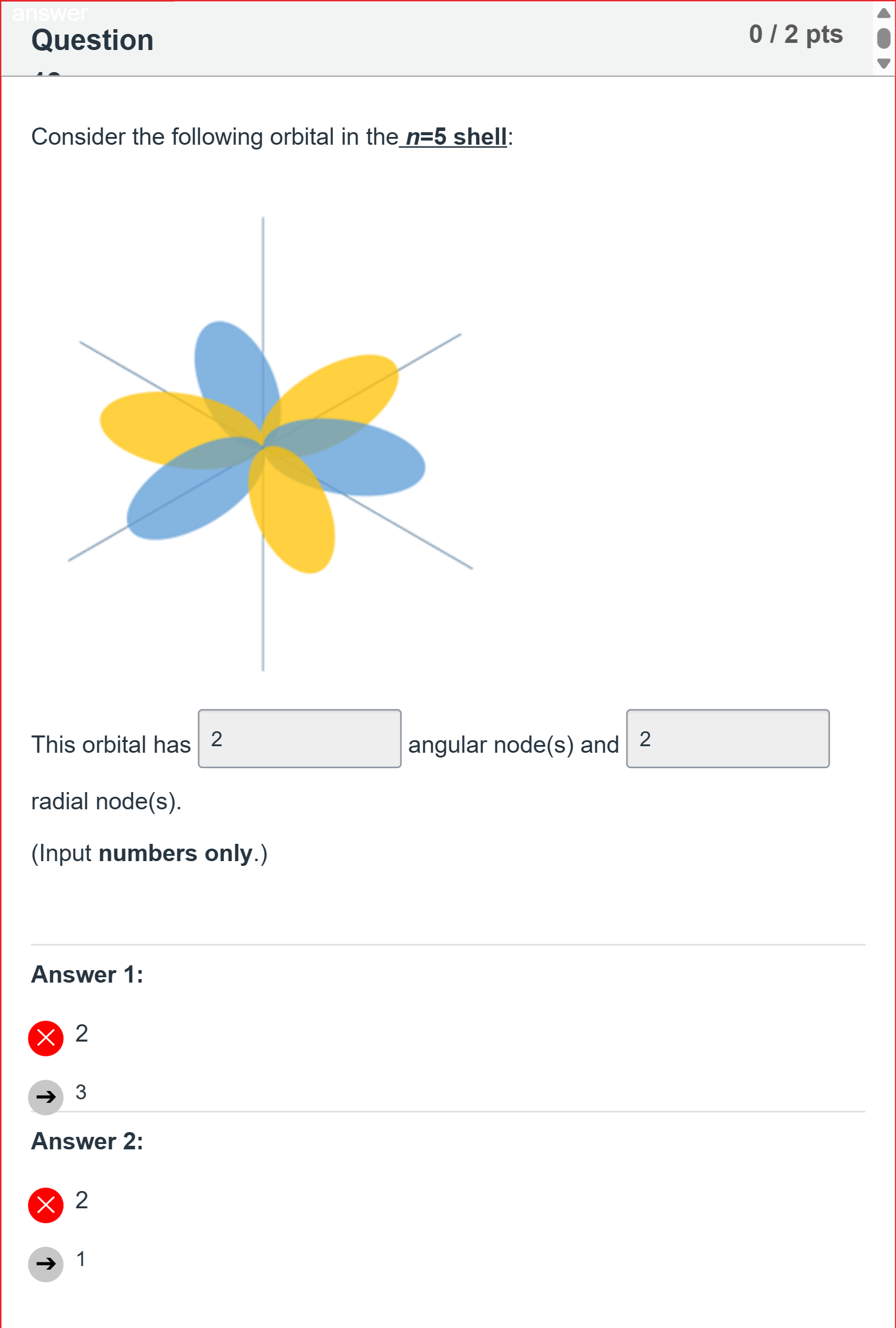
Task: Click the white "answer" label at top
Action: tap(50, 12)
